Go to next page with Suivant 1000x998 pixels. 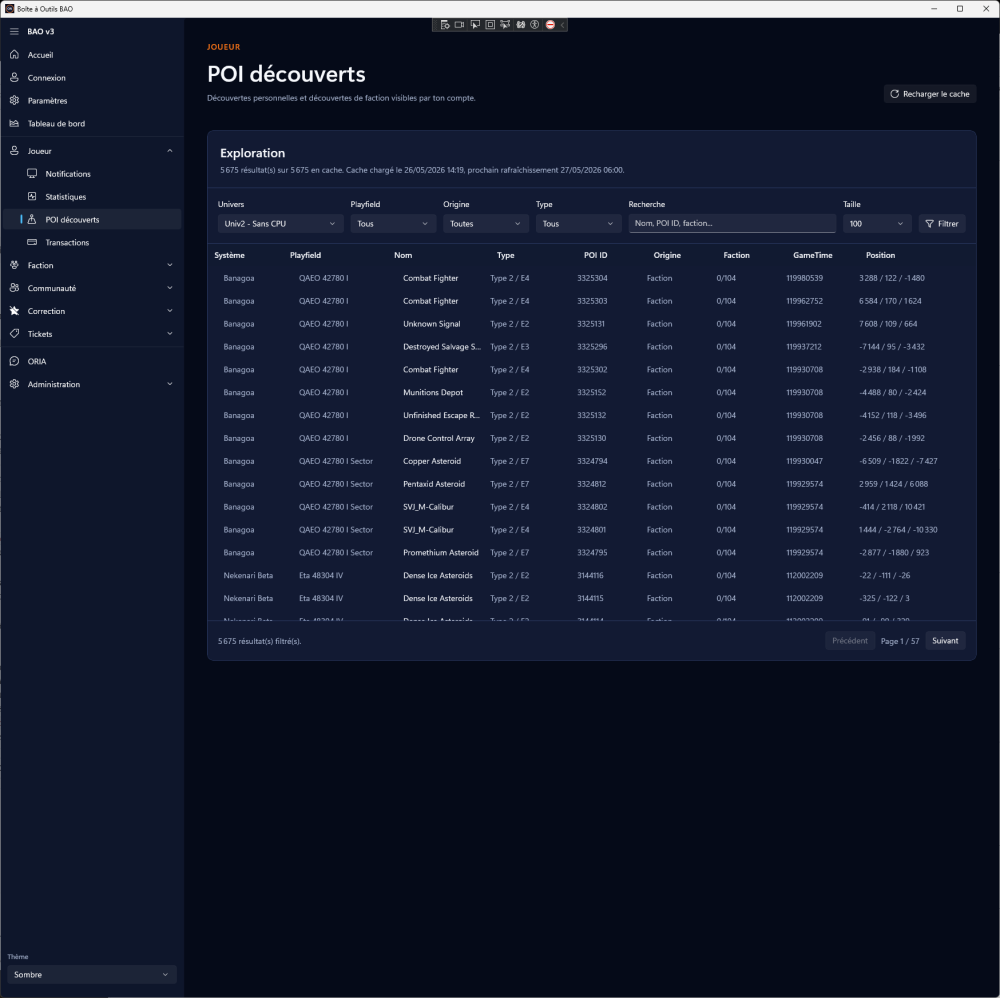pyautogui.click(x=945, y=641)
